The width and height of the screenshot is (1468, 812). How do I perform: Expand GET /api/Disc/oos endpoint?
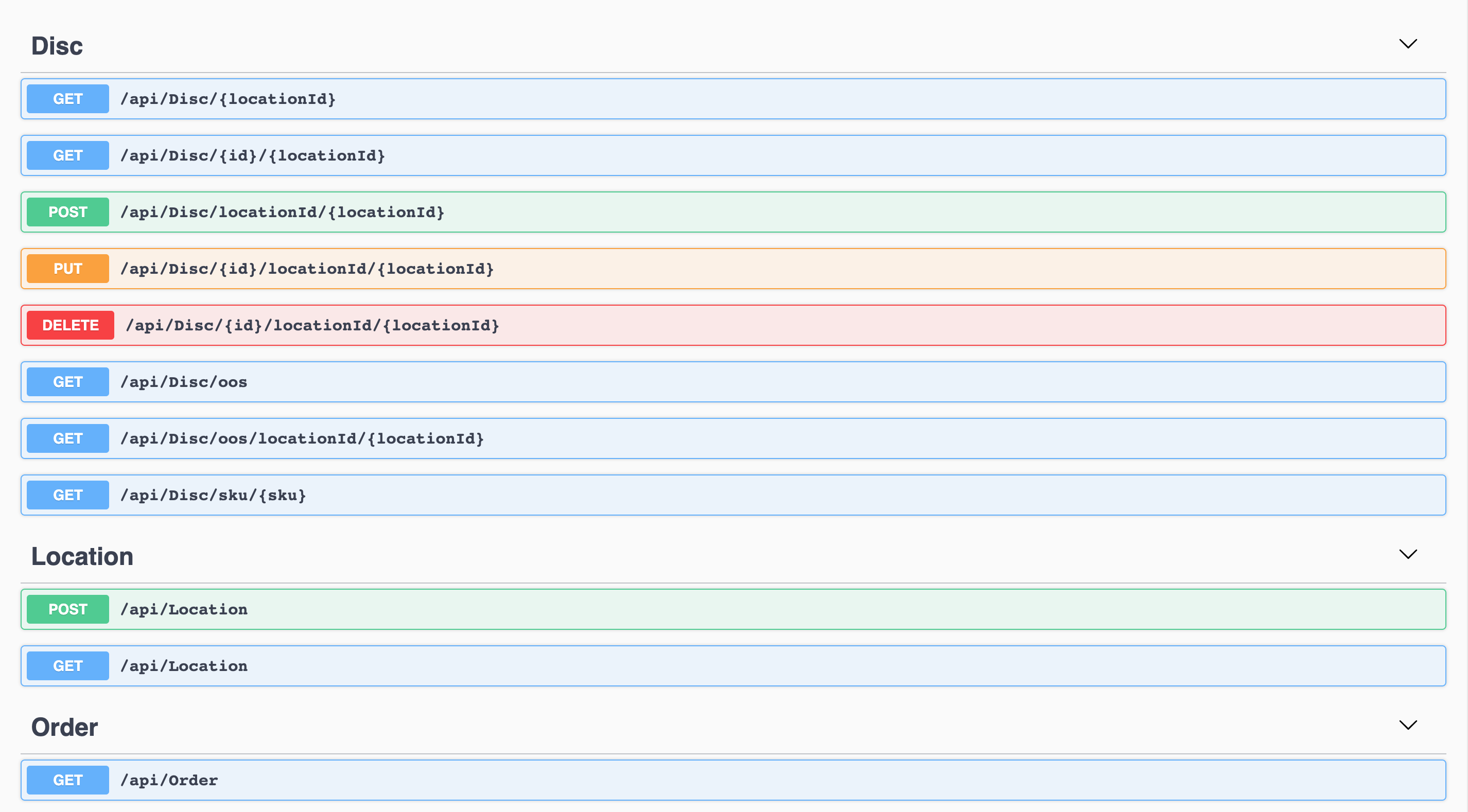(x=733, y=382)
